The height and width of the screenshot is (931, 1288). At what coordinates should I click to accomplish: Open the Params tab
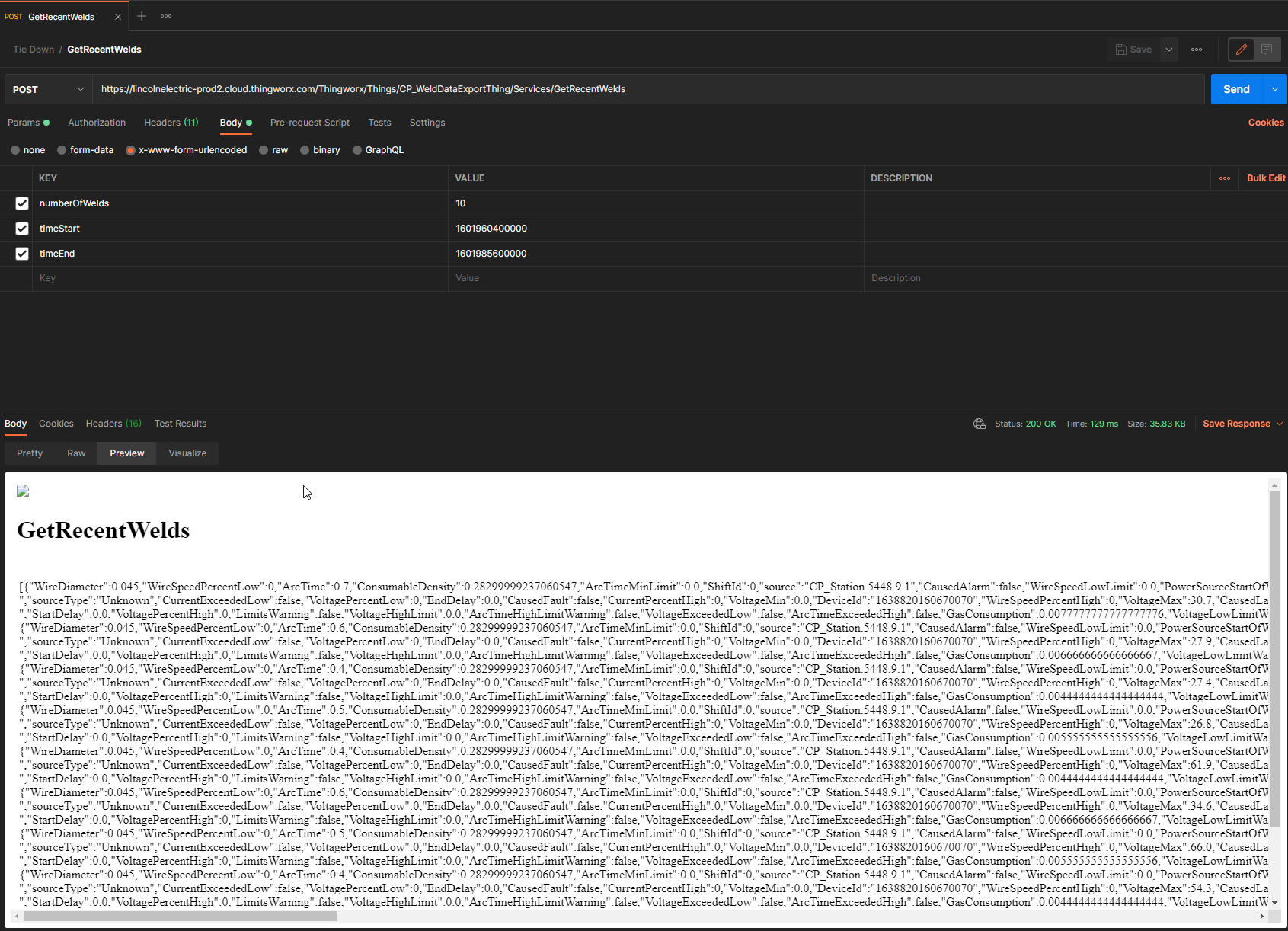(x=28, y=123)
